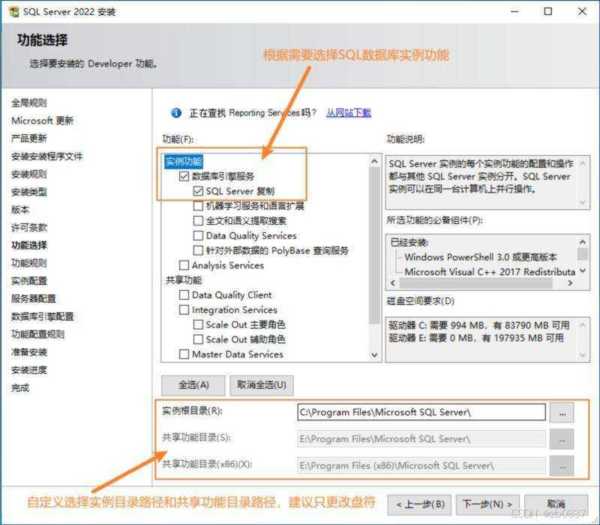Click the 驱动器 C: disk space line
This screenshot has width=600, height=525.
(x=479, y=326)
